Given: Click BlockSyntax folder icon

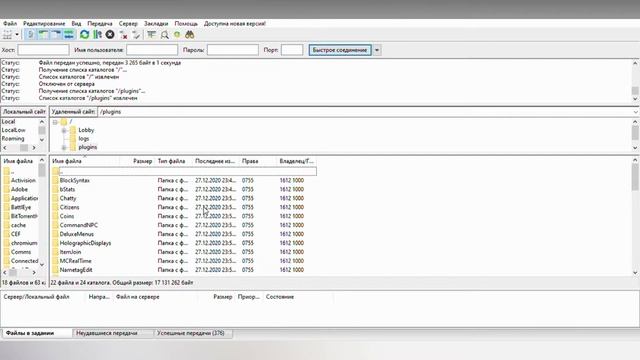Looking at the screenshot, I should point(56,180).
